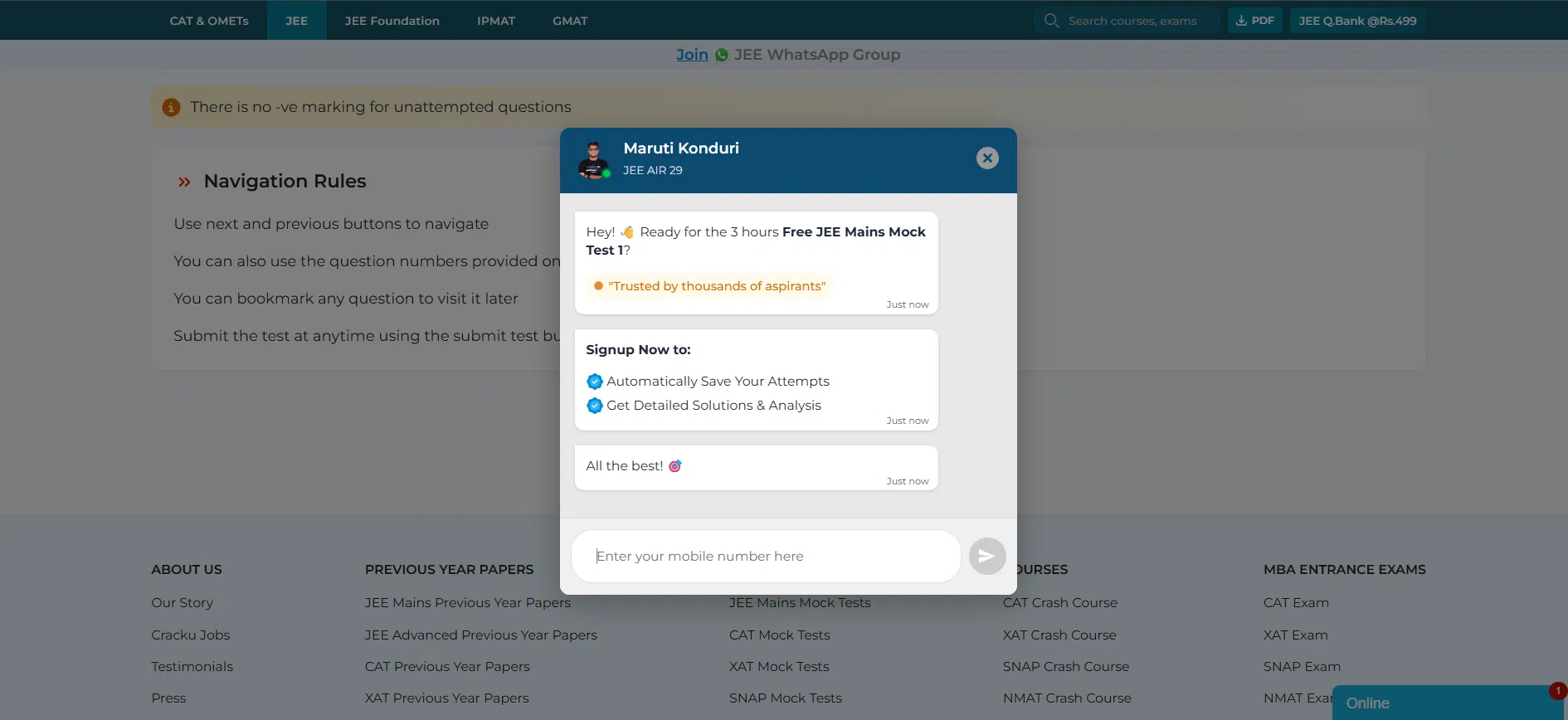Image resolution: width=1568 pixels, height=720 pixels.
Task: Click the search magnifier icon
Action: click(1051, 21)
